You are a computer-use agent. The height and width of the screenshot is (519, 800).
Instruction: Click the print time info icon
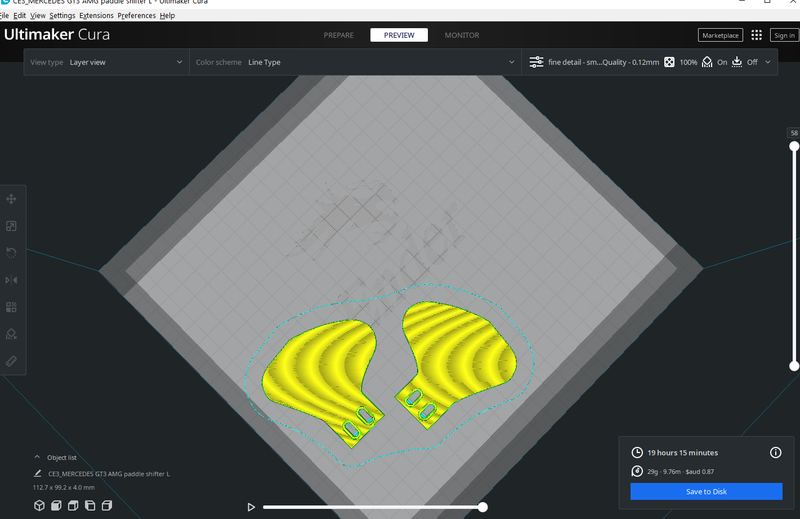[775, 453]
